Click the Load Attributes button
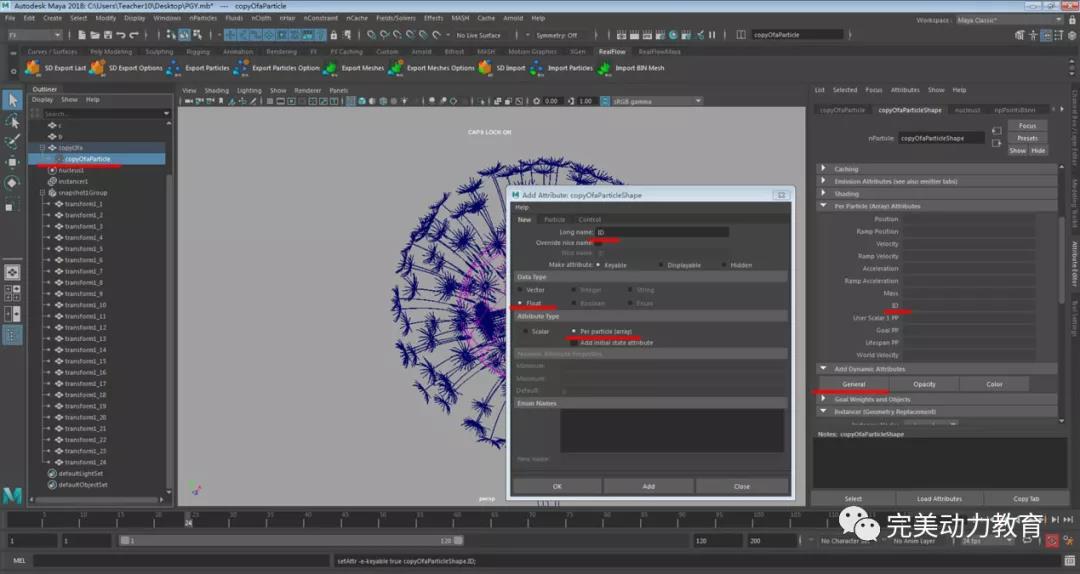This screenshot has width=1080, height=574. point(939,498)
